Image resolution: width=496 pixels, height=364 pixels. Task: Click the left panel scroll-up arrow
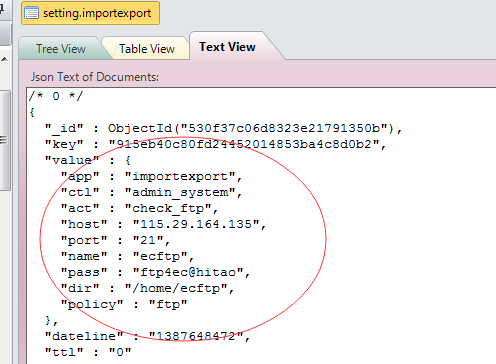(x=4, y=59)
